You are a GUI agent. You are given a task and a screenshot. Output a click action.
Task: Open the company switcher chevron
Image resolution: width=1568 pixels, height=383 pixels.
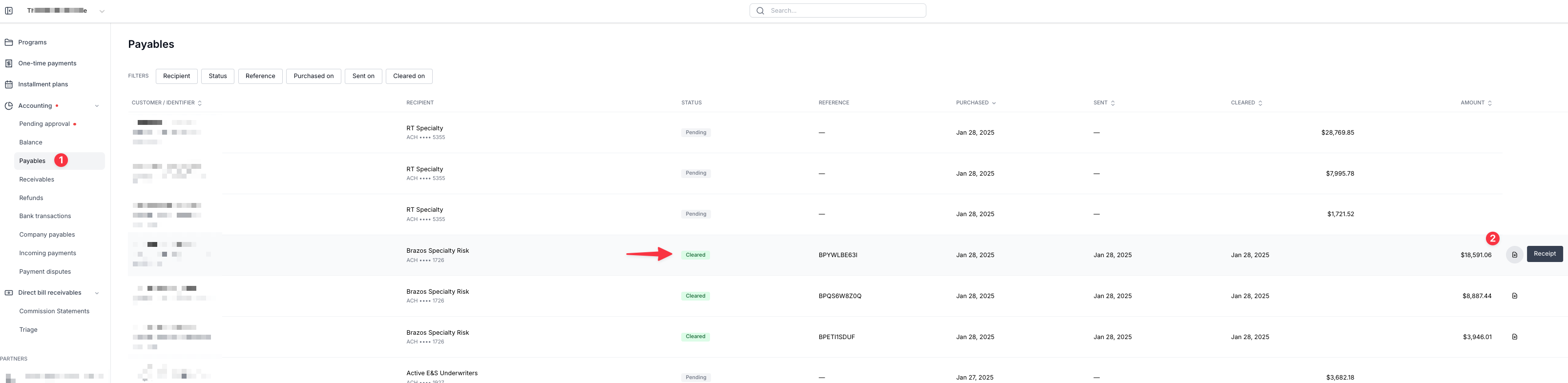tap(102, 11)
